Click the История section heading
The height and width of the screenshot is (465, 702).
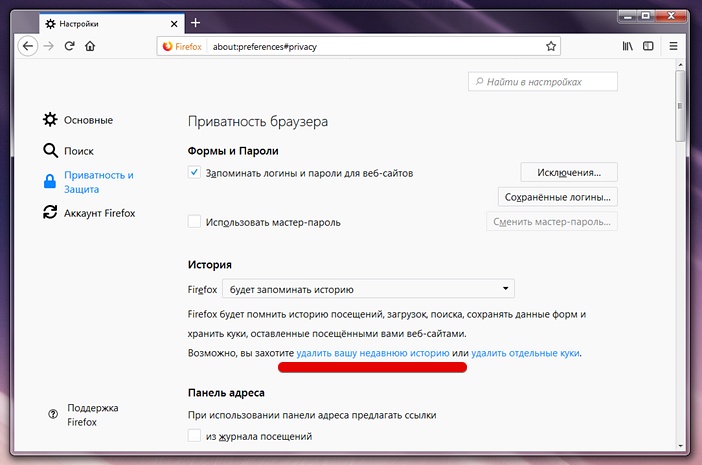pos(210,264)
